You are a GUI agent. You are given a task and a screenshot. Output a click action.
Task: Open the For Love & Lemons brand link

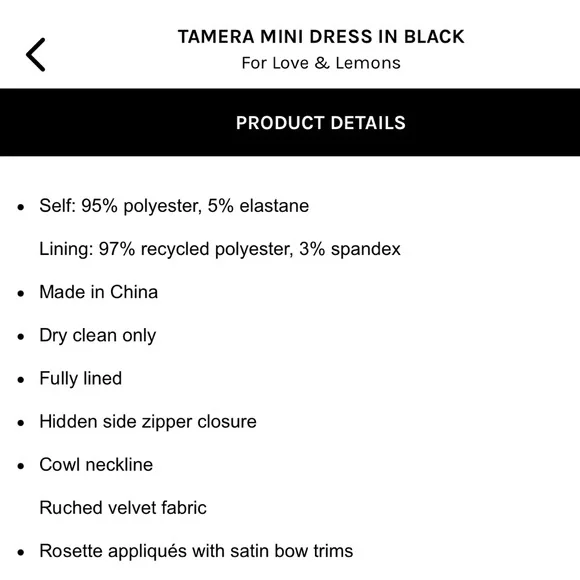click(x=321, y=63)
